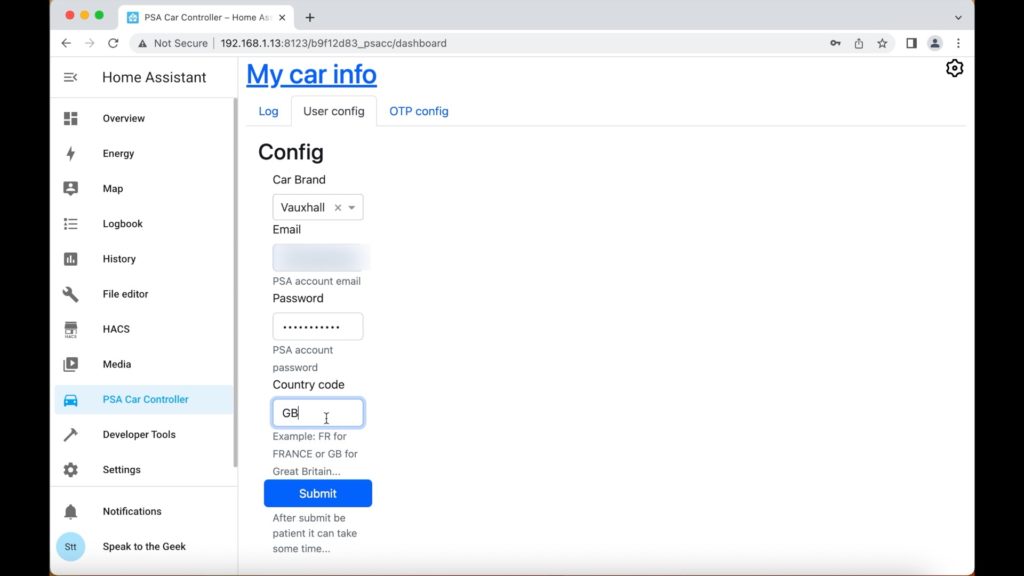Image resolution: width=1024 pixels, height=576 pixels.
Task: Toggle the browser side panel icon
Action: 911,43
